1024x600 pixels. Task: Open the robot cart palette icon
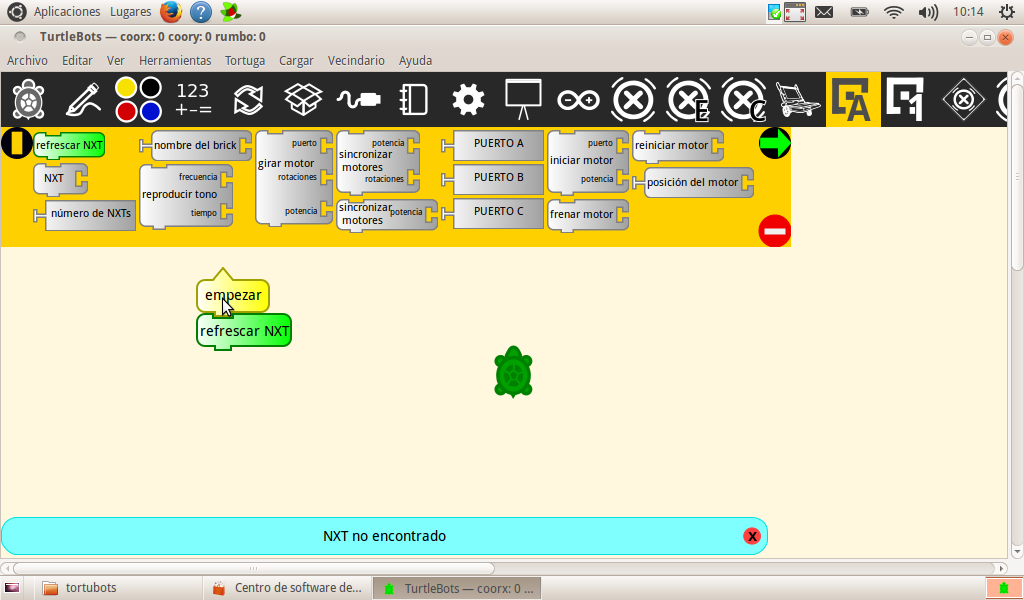798,100
